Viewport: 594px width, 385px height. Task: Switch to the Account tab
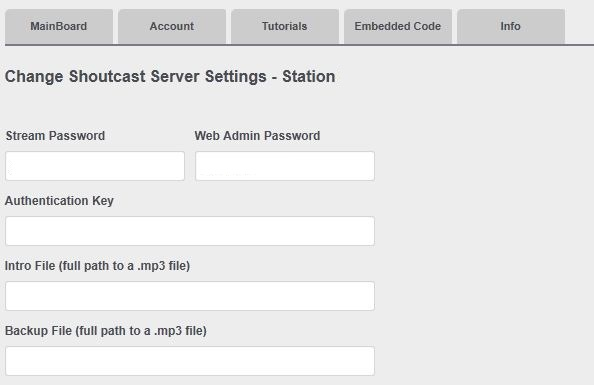coord(172,27)
